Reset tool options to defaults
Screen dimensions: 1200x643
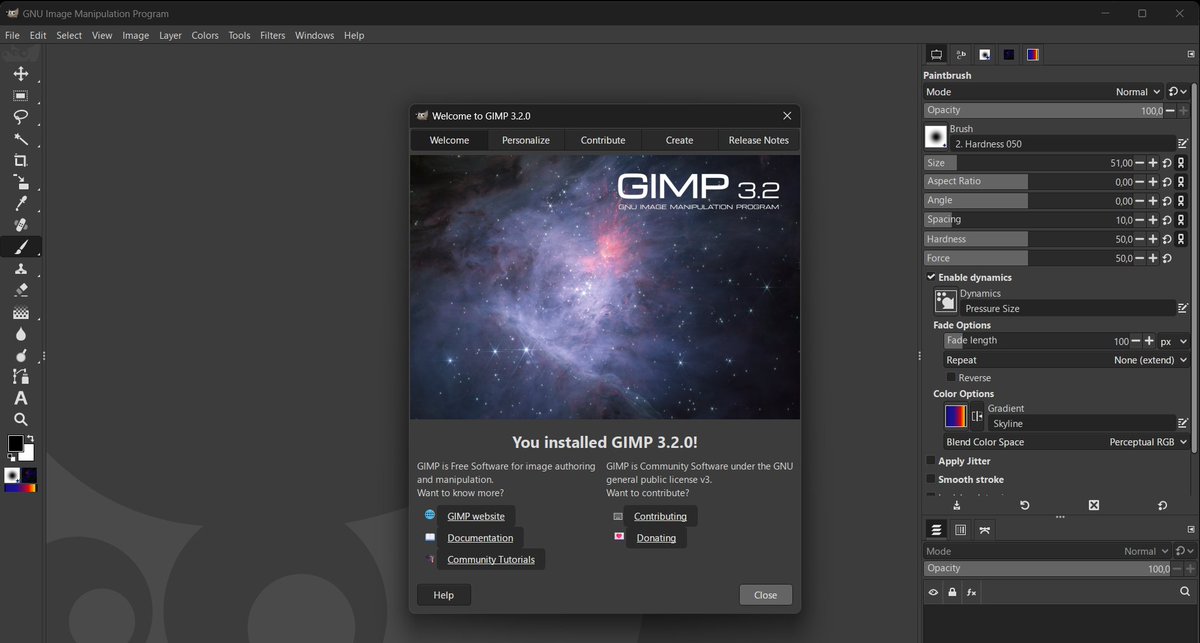1162,506
